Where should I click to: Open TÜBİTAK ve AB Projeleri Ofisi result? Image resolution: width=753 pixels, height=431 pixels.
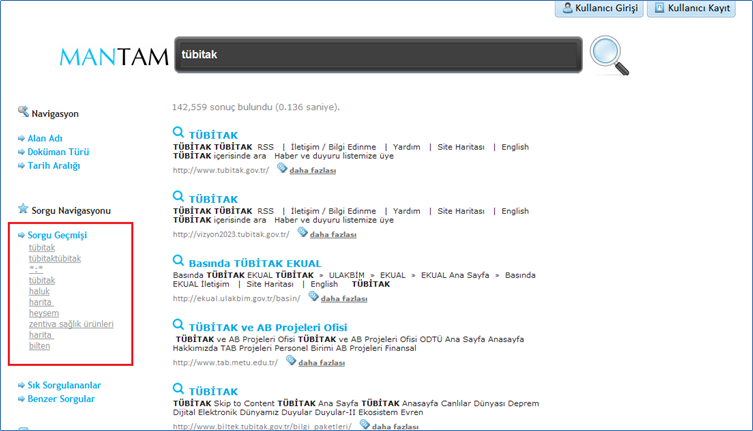(x=268, y=327)
